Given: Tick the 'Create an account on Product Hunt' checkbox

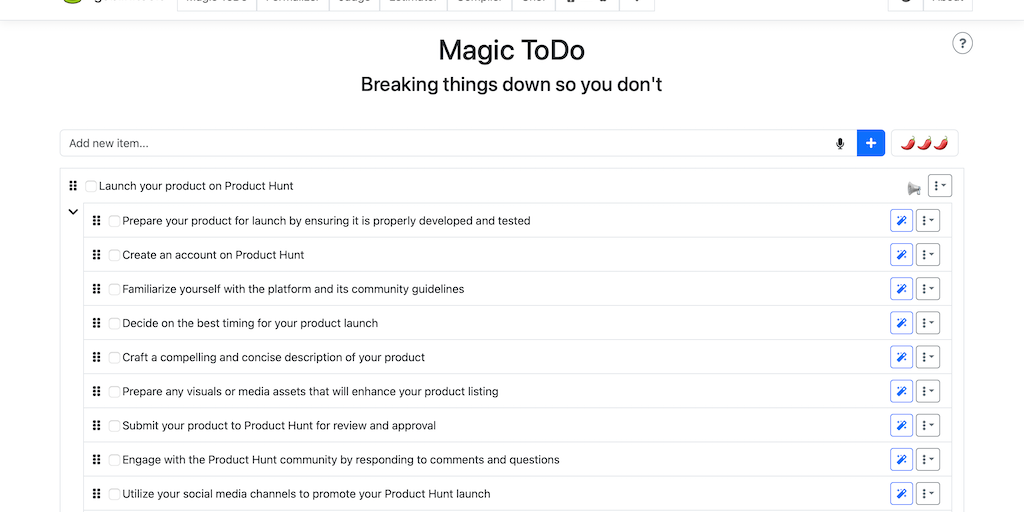Looking at the screenshot, I should (115, 255).
